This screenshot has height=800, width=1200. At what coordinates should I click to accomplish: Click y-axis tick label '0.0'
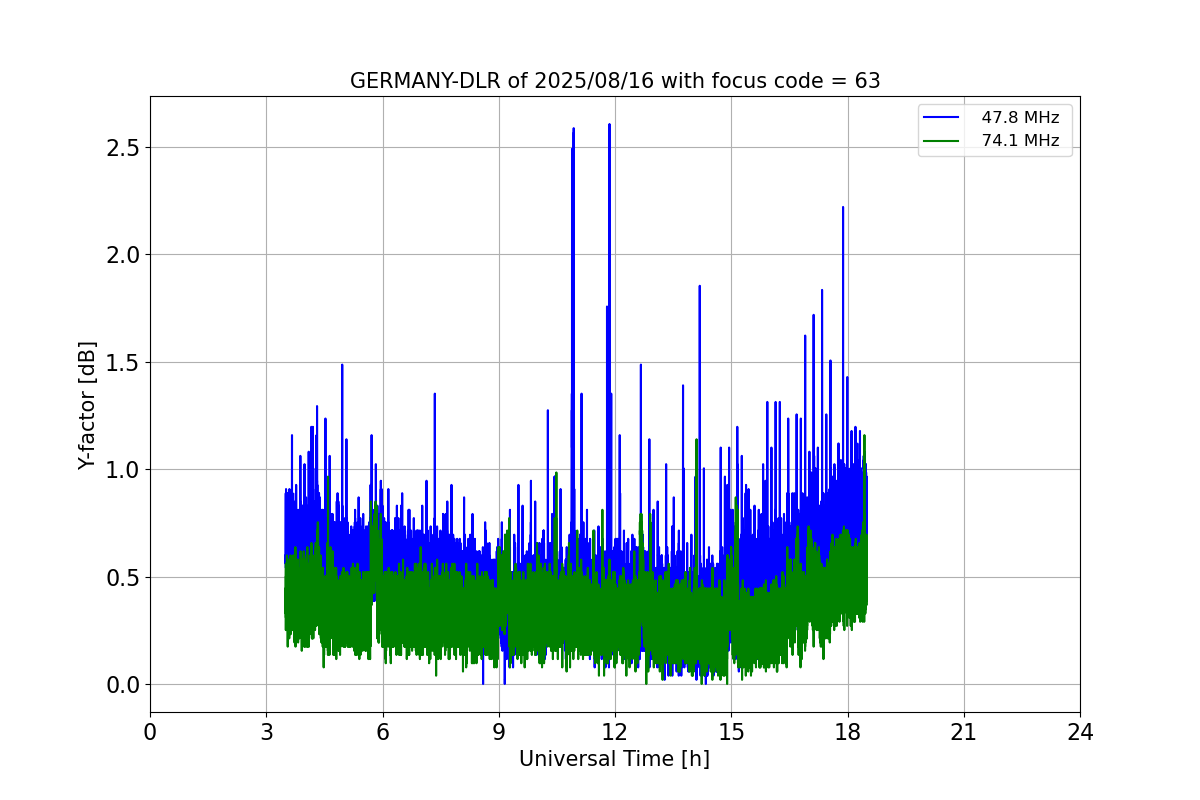(x=124, y=685)
